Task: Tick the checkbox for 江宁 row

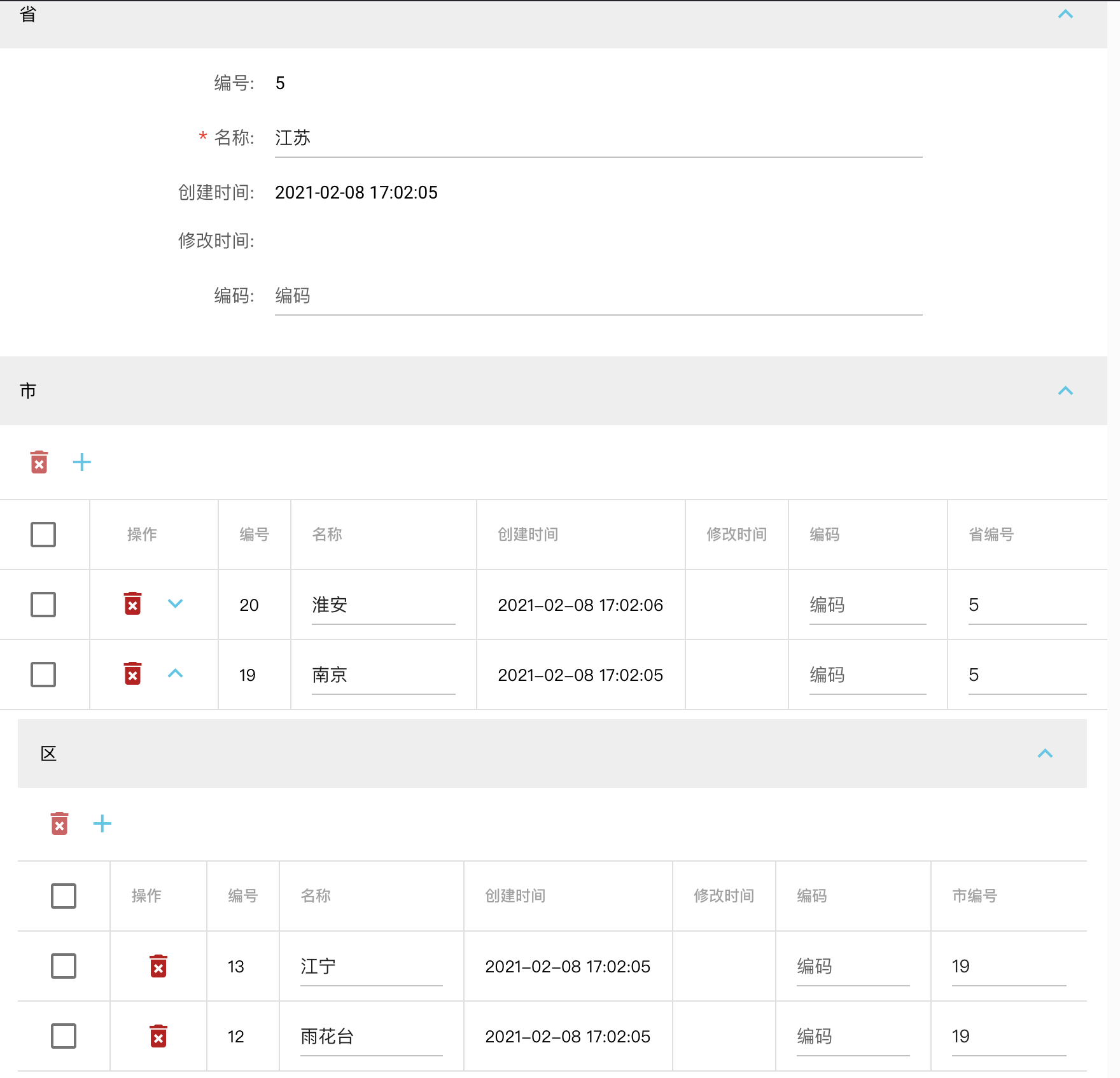Action: (64, 966)
